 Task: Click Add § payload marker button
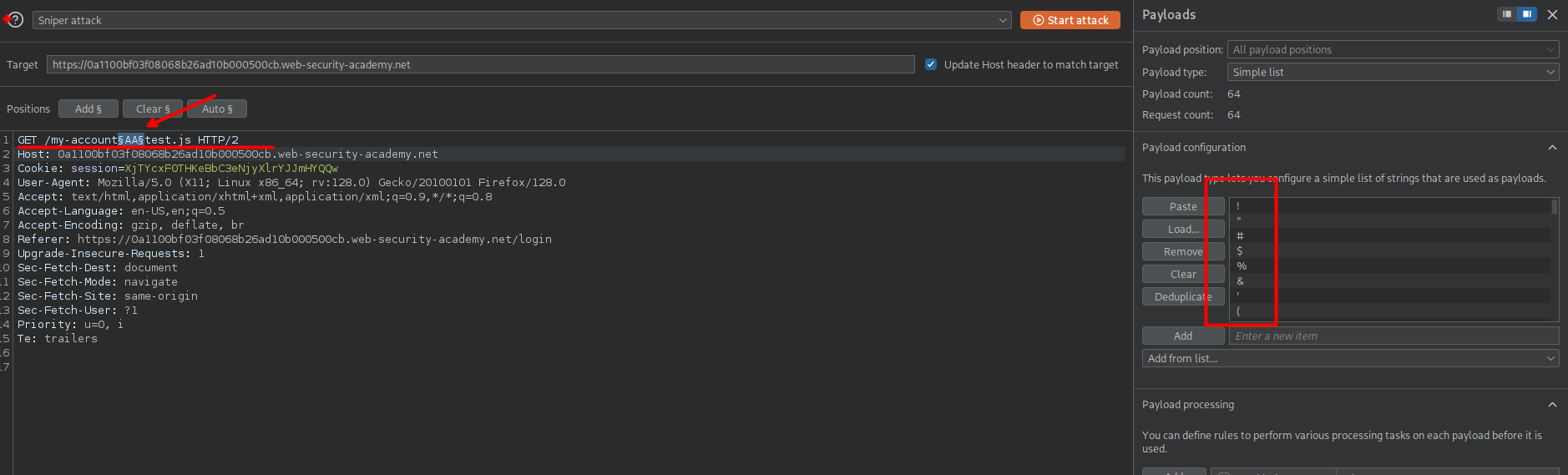[88, 109]
